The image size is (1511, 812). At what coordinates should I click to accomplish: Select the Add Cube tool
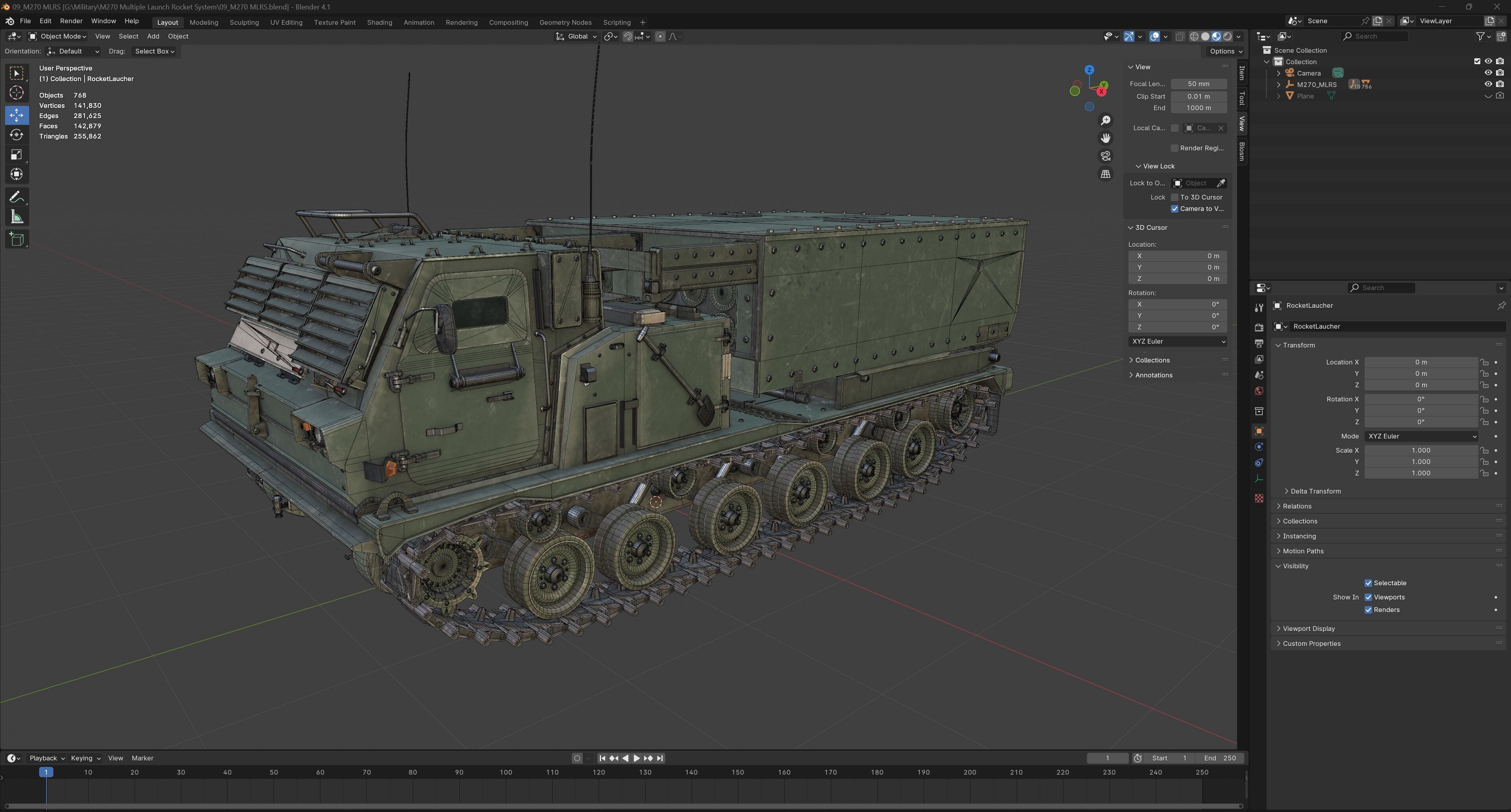pos(17,239)
